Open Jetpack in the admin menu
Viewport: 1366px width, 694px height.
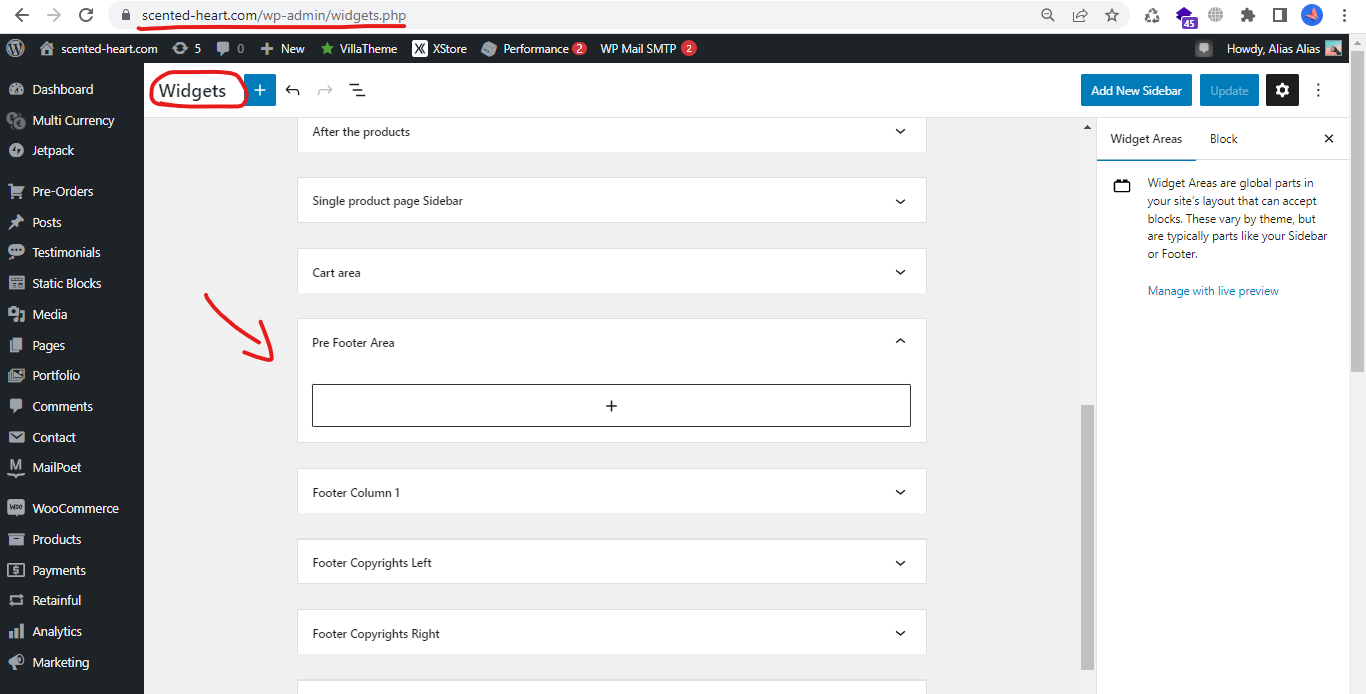click(x=53, y=150)
